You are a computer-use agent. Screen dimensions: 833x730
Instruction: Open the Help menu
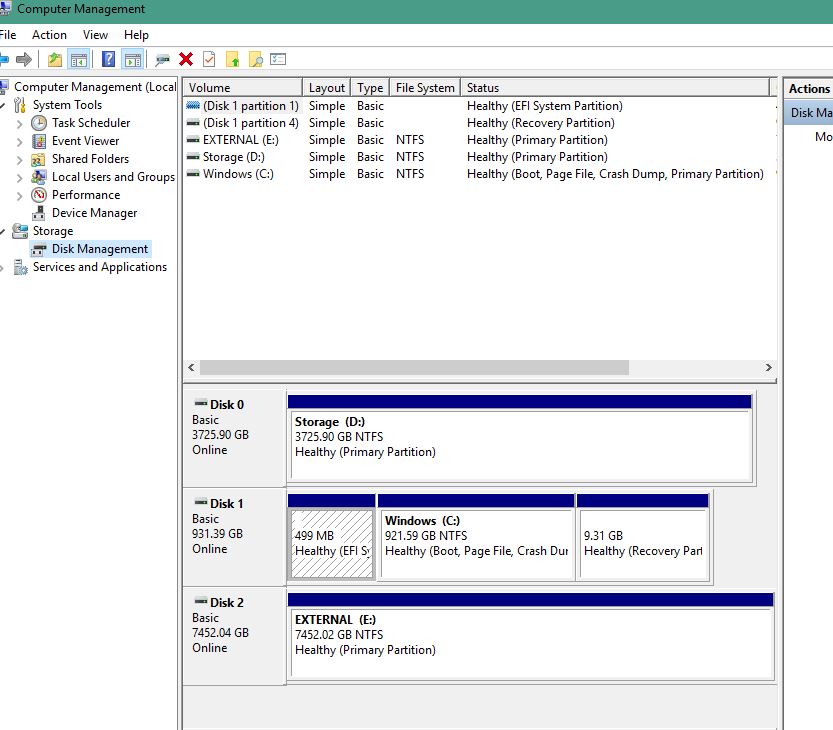[136, 35]
